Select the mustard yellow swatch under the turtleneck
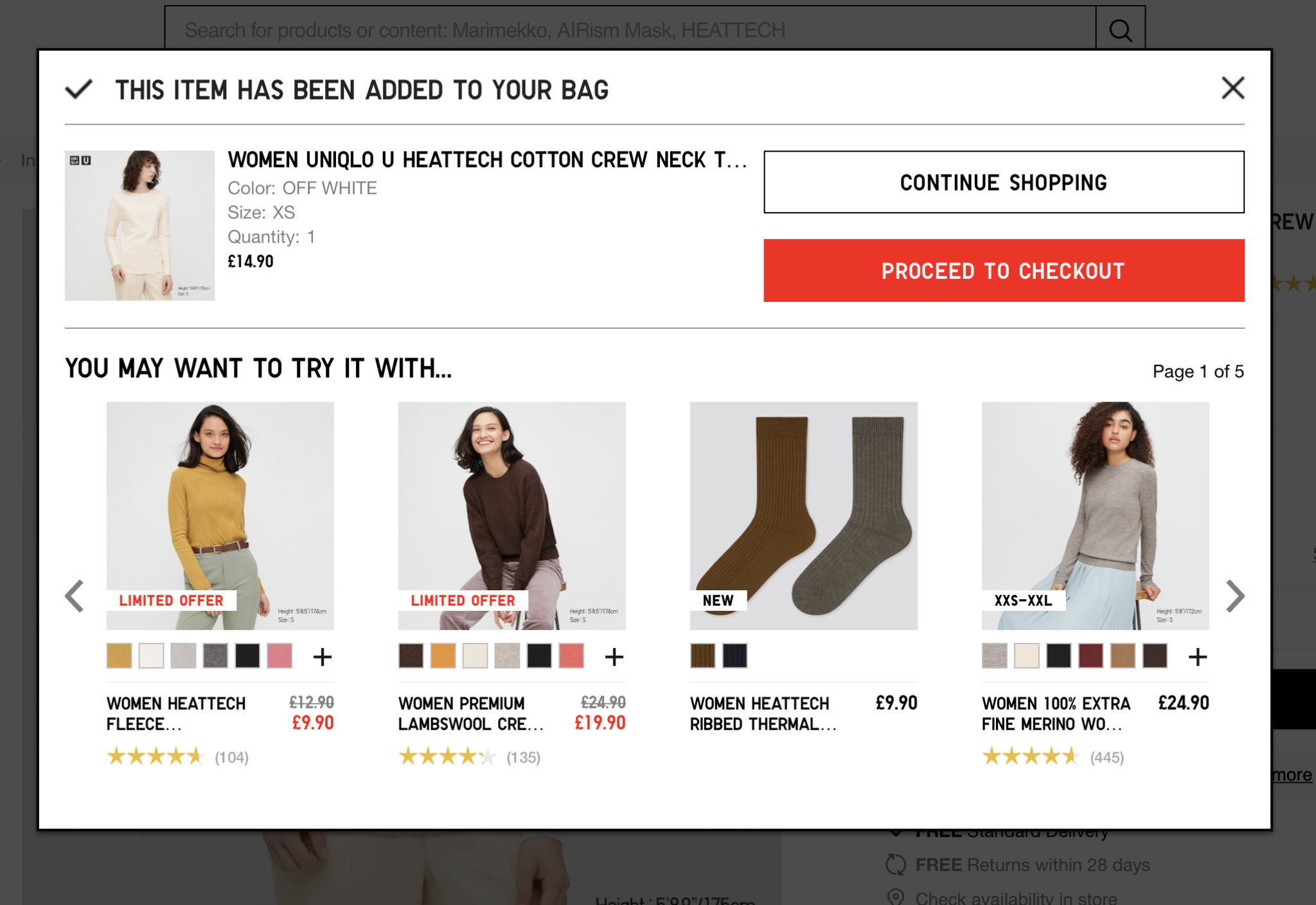1316x905 pixels. tap(118, 656)
